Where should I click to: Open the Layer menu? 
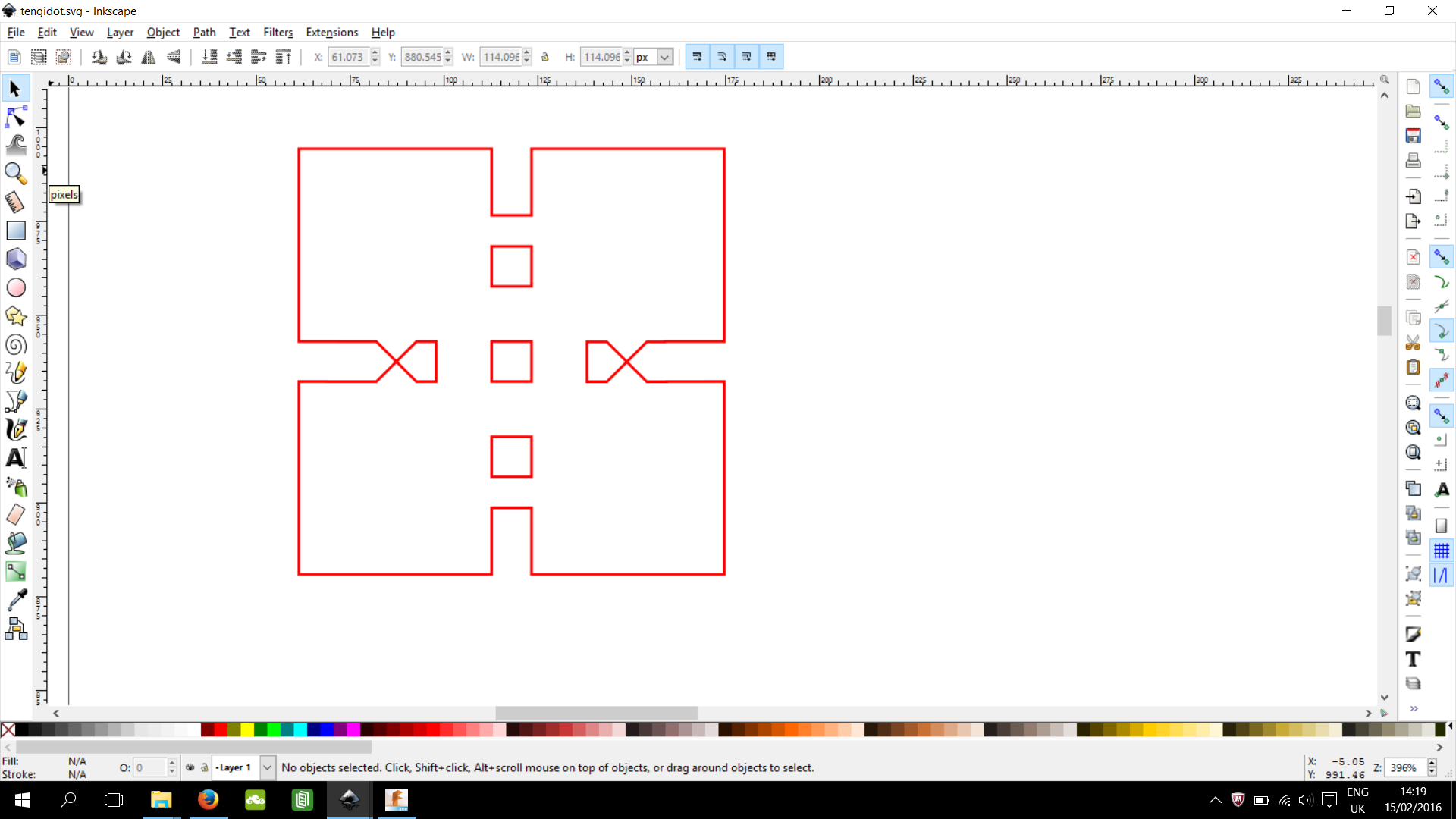120,32
